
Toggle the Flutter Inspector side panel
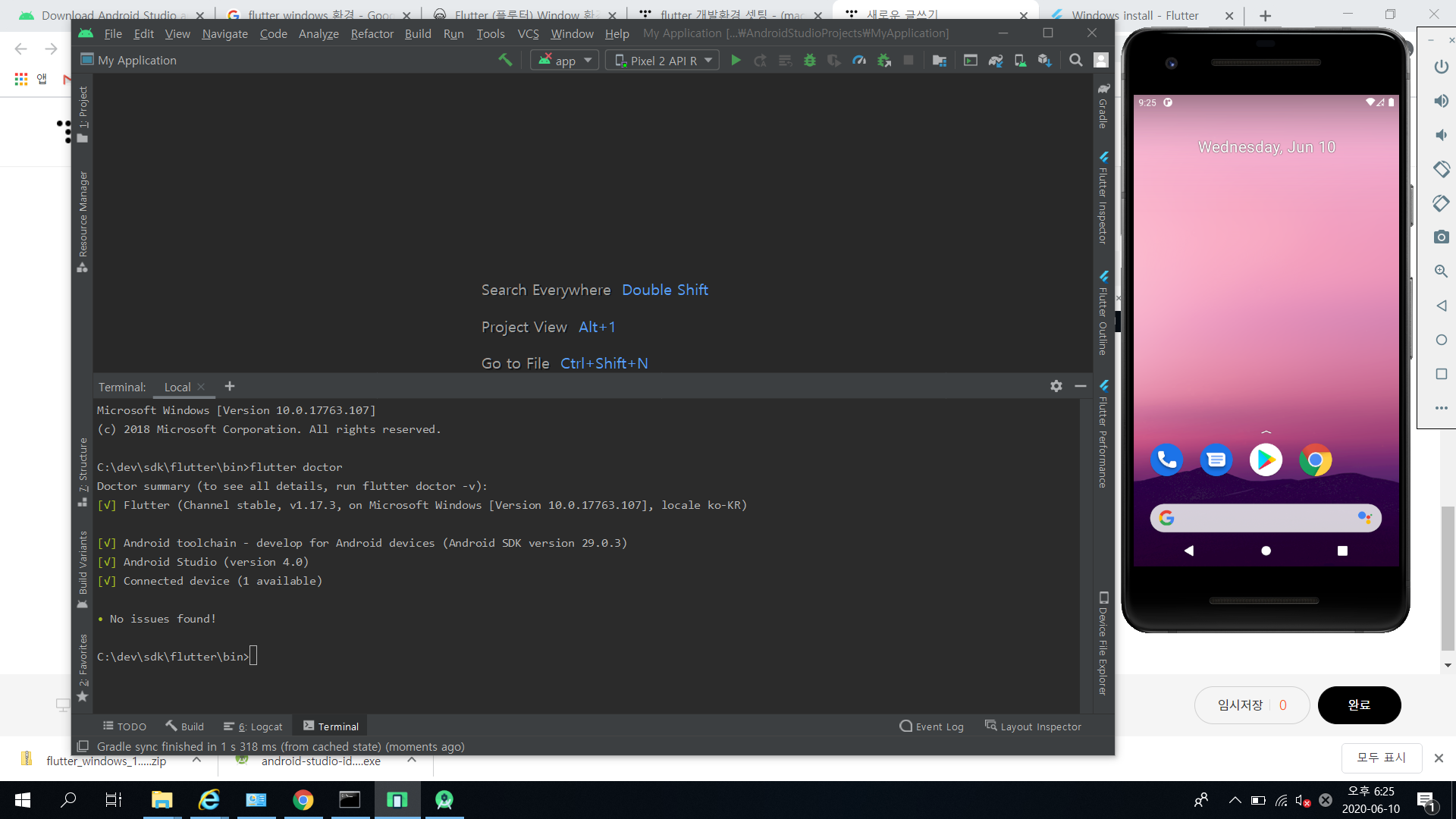point(1103,199)
